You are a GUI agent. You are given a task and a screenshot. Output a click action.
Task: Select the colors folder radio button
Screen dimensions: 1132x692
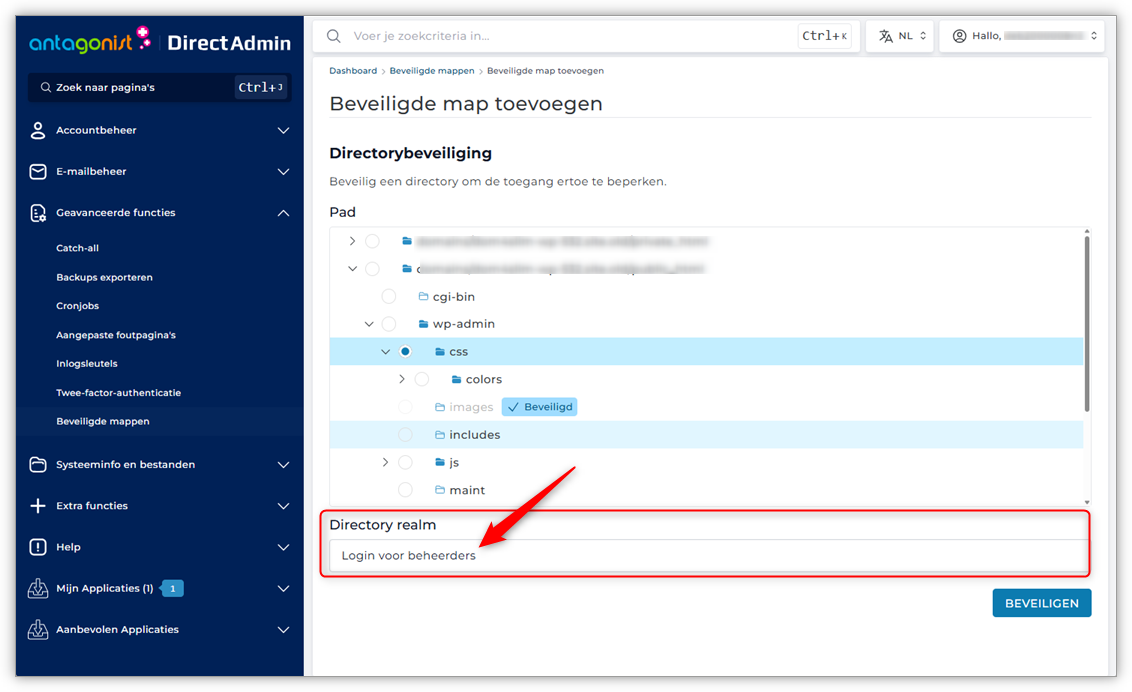coord(422,380)
